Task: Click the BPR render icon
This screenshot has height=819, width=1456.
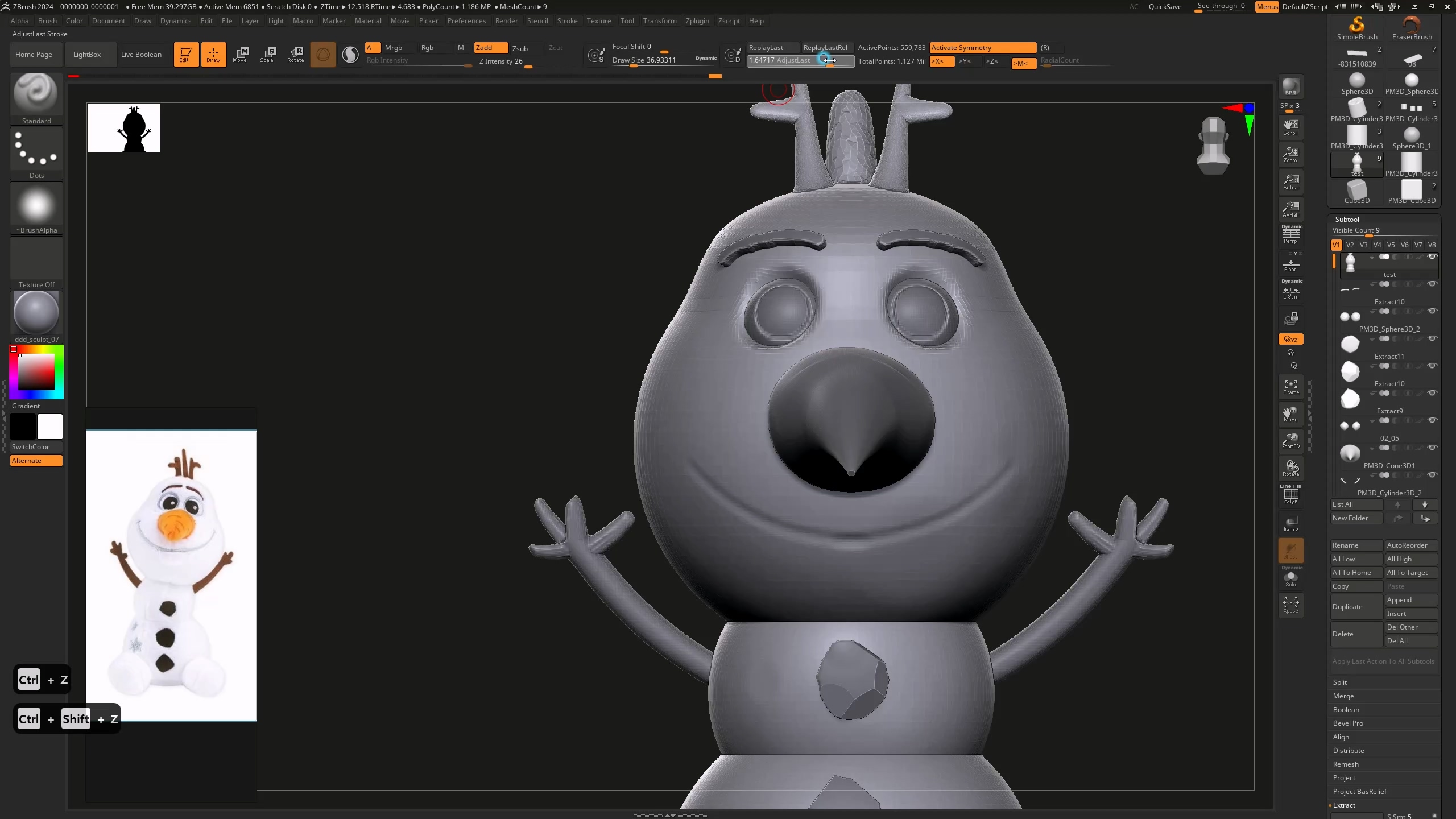Action: tap(1290, 86)
